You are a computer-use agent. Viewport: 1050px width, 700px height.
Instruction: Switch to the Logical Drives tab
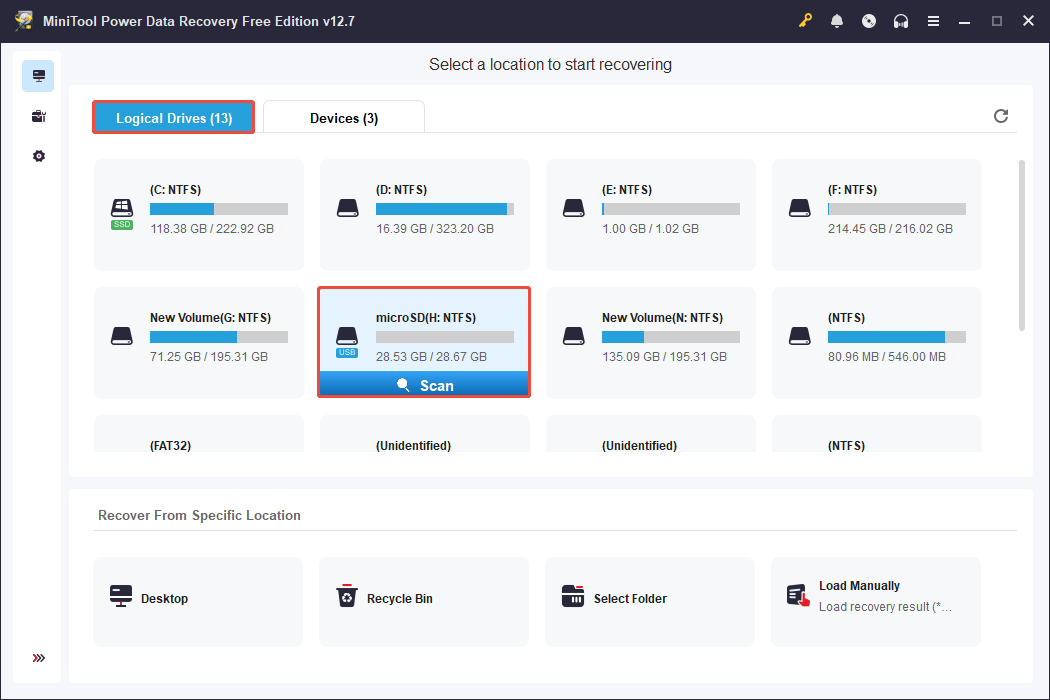(x=173, y=117)
